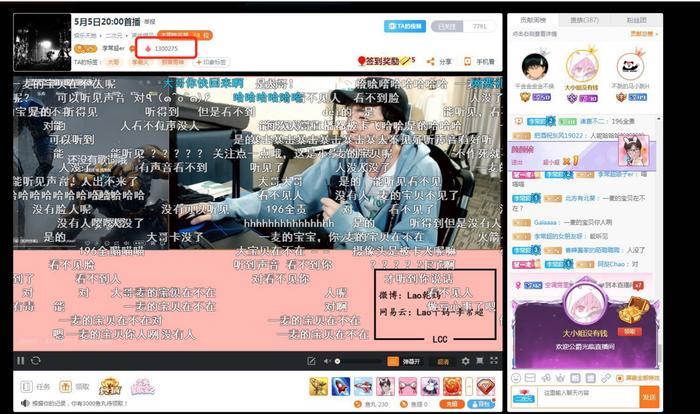Switch to the 粉丝团 tab
Screen dimensions: 700x414
point(636,20)
